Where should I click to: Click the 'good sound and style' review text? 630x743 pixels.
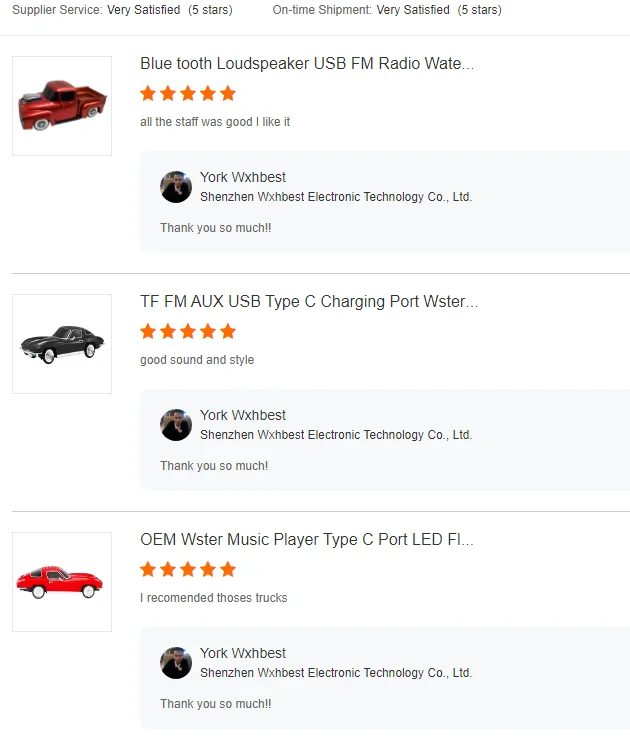[197, 360]
